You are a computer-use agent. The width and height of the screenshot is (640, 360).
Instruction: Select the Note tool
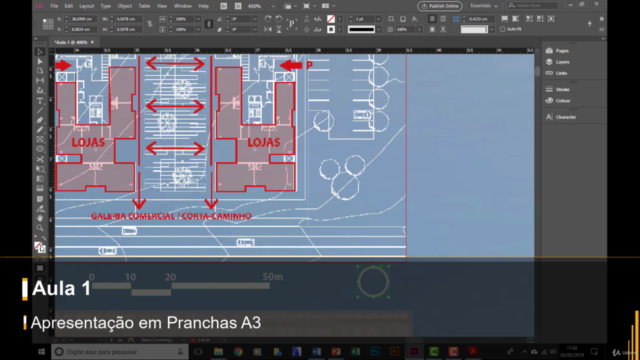coord(40,199)
